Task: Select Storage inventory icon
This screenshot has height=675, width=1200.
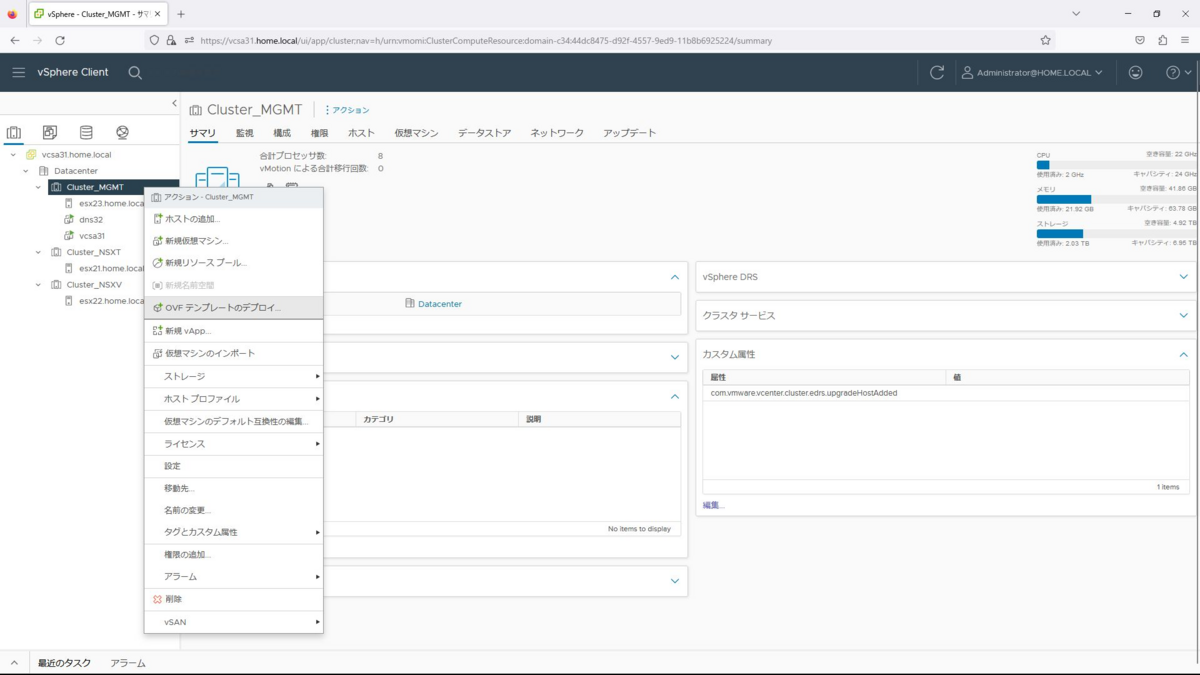Action: pyautogui.click(x=86, y=132)
